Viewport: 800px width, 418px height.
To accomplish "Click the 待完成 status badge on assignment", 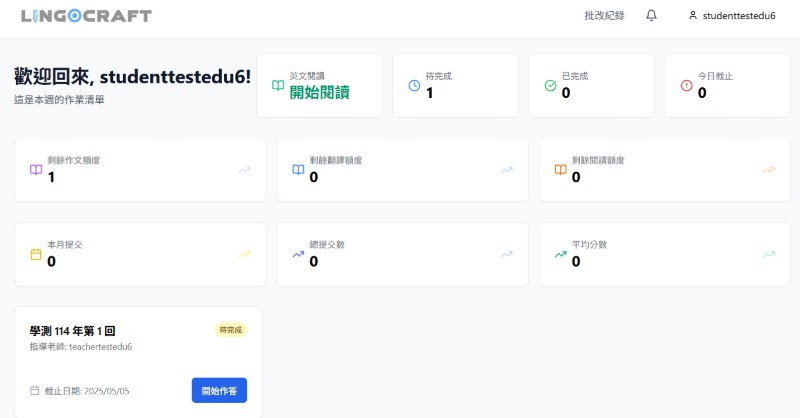I will tap(230, 330).
